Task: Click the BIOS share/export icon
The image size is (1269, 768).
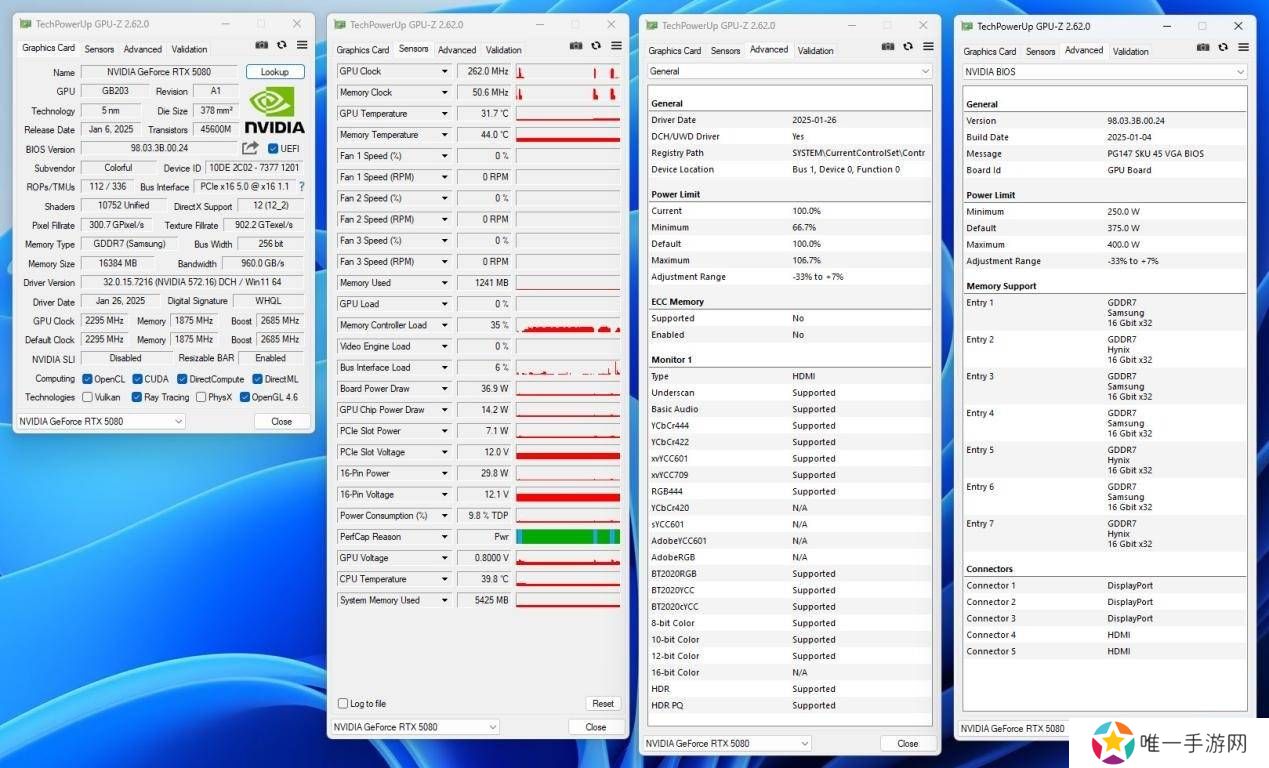Action: pos(250,148)
